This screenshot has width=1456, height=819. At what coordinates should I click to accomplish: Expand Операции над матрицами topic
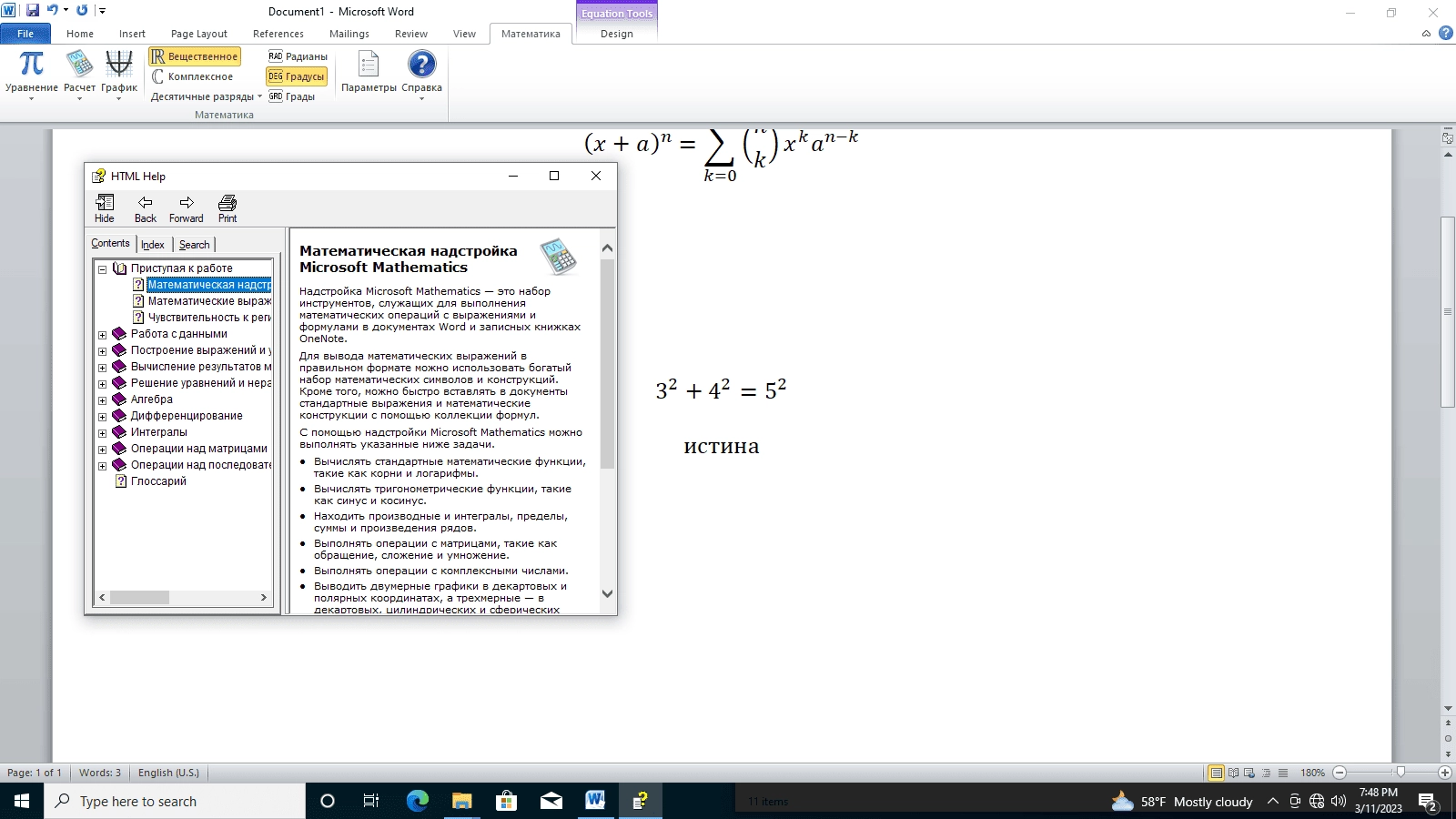tap(103, 450)
